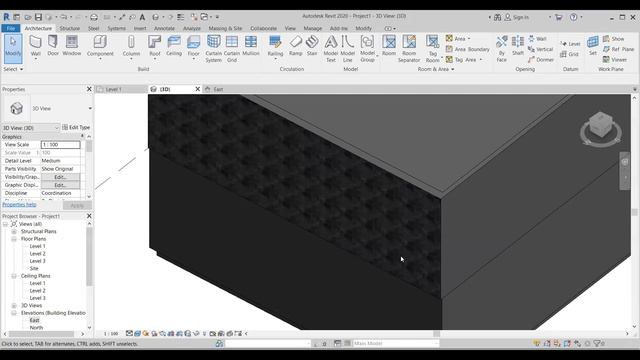640x360 pixels.
Task: Select the Curtain System tool
Action: point(213,49)
